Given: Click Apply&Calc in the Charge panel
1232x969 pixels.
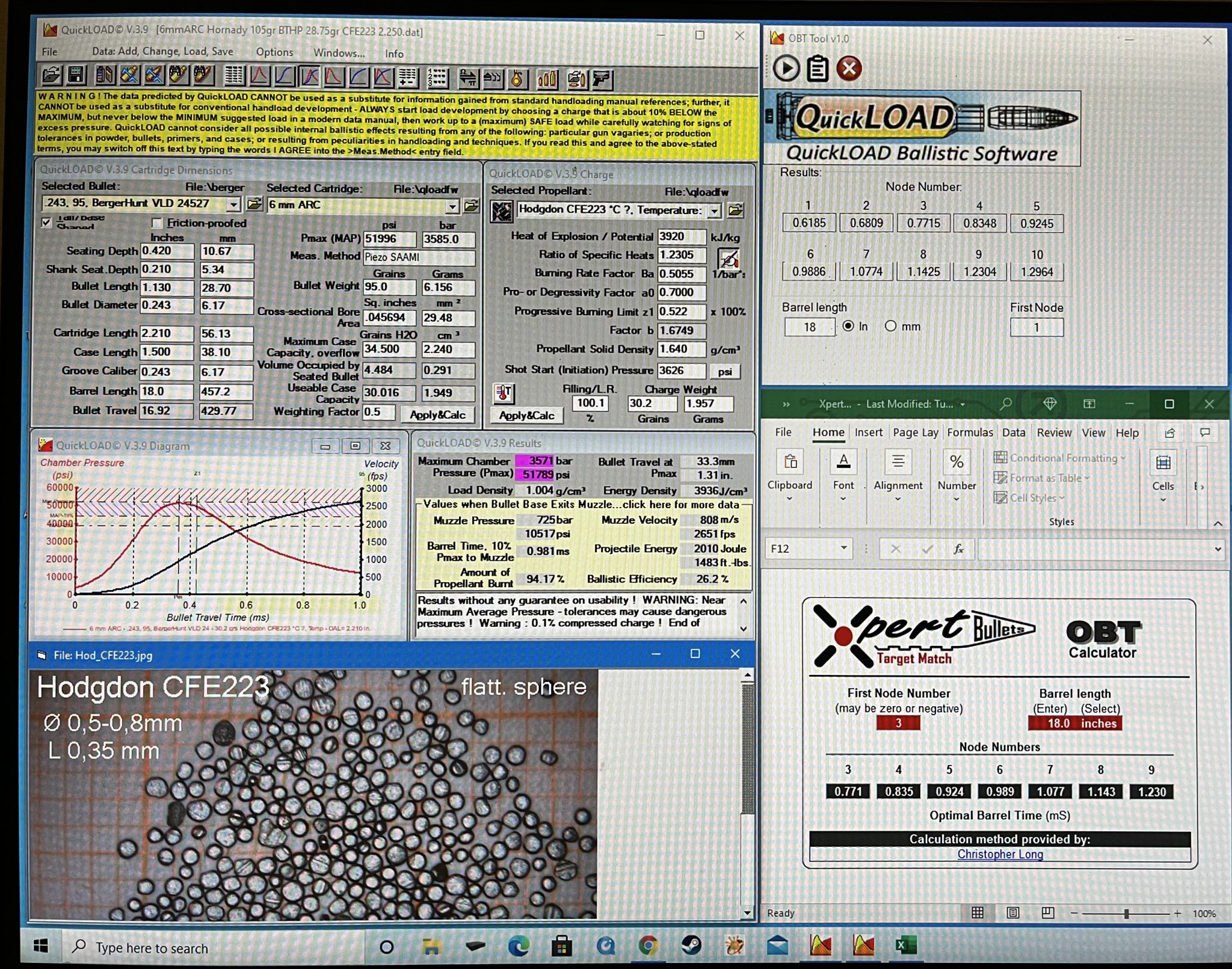Looking at the screenshot, I should (x=526, y=416).
